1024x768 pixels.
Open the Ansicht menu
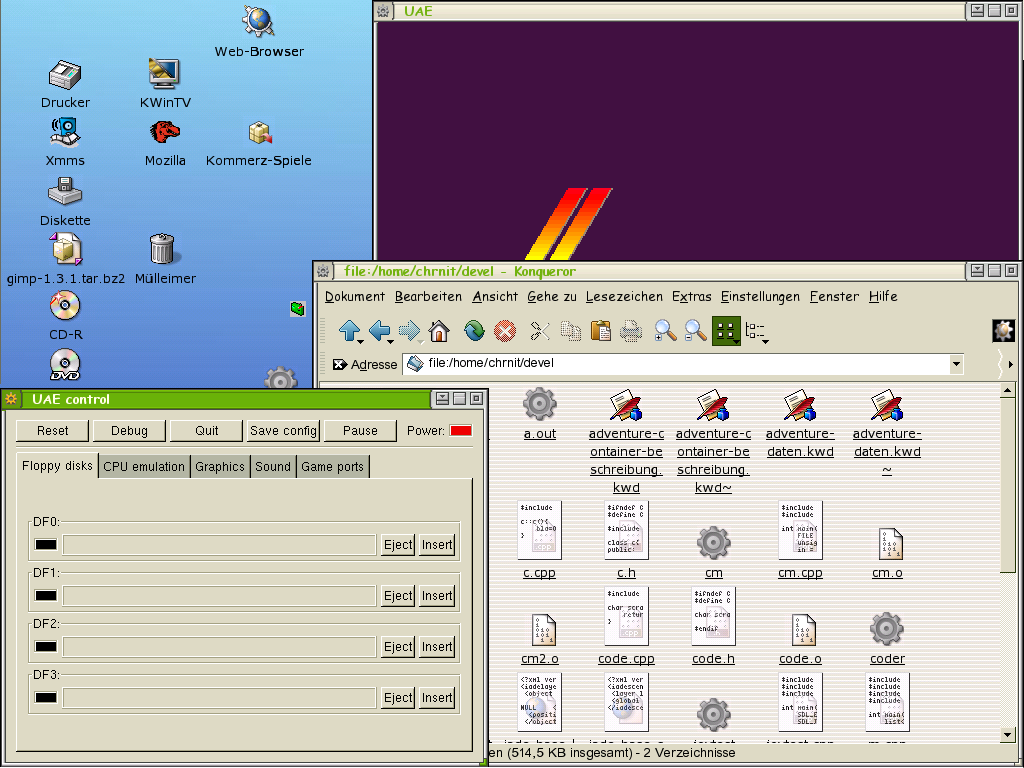pyautogui.click(x=495, y=296)
